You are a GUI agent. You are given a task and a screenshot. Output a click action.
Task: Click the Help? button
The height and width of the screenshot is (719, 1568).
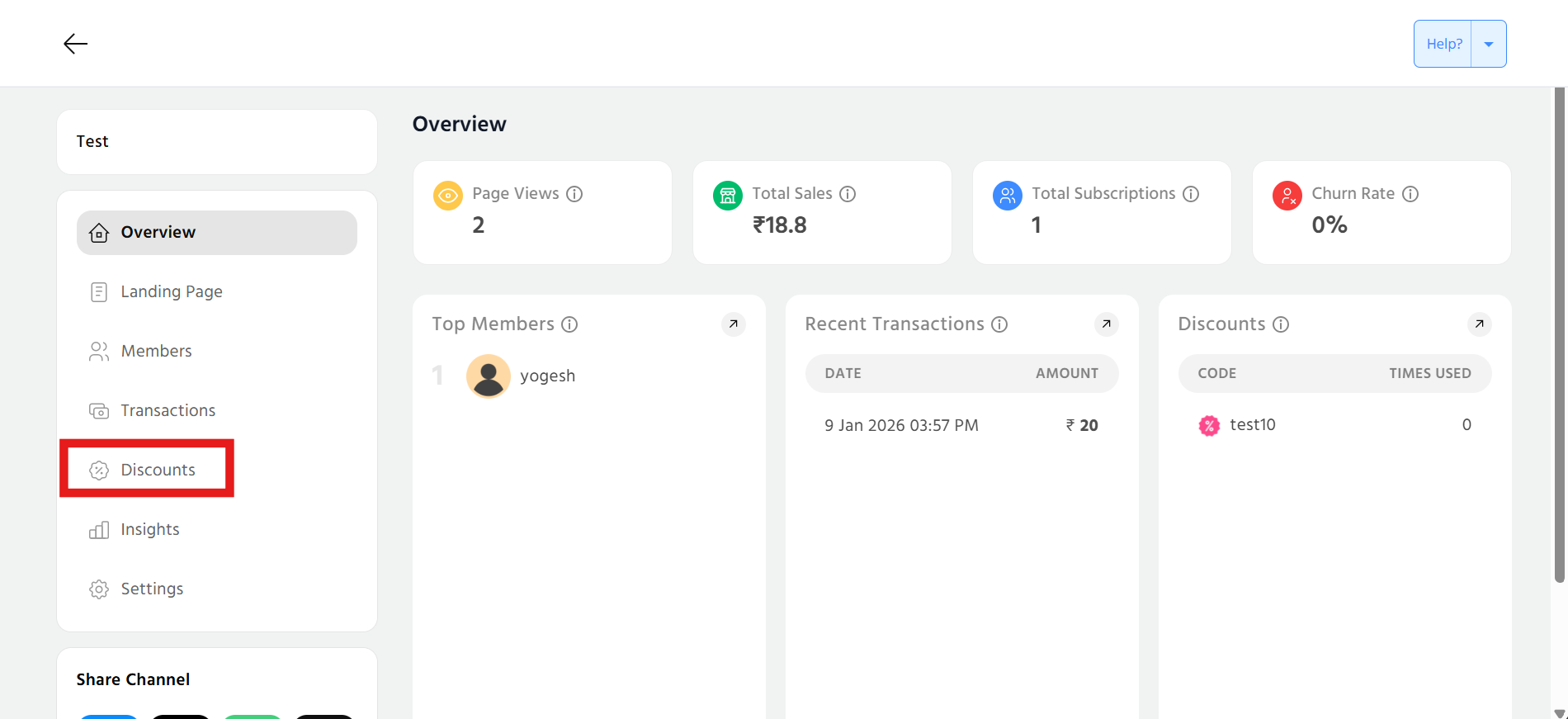coord(1443,44)
